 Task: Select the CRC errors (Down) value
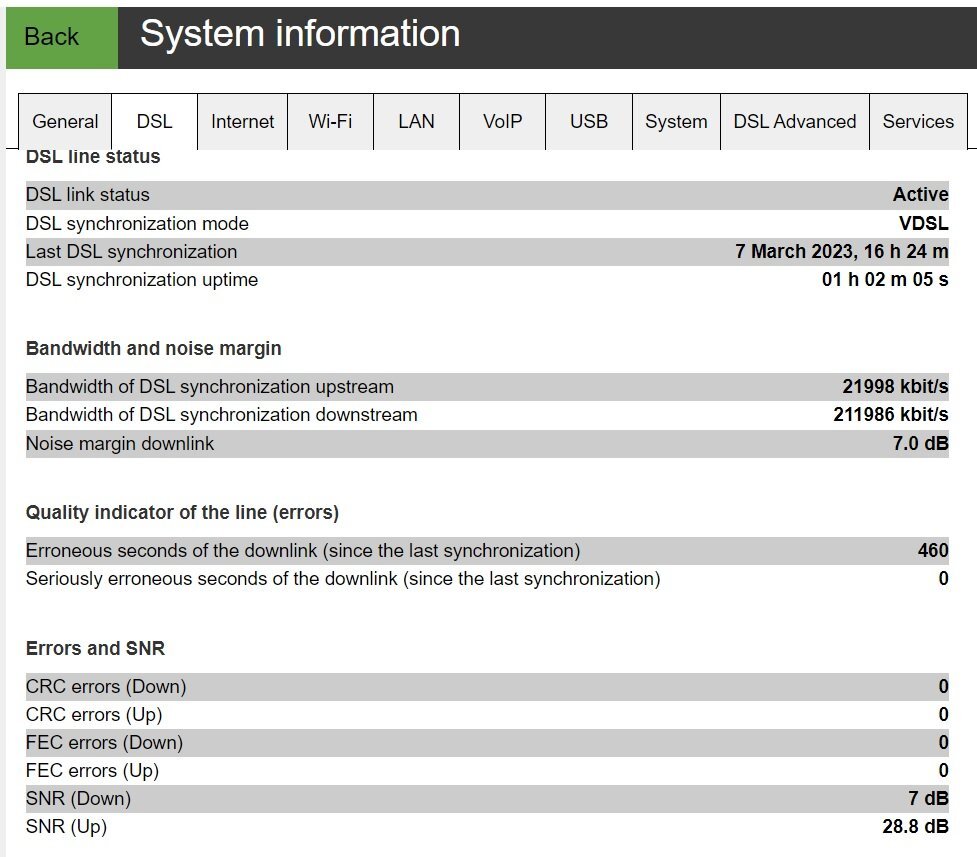tap(943, 686)
